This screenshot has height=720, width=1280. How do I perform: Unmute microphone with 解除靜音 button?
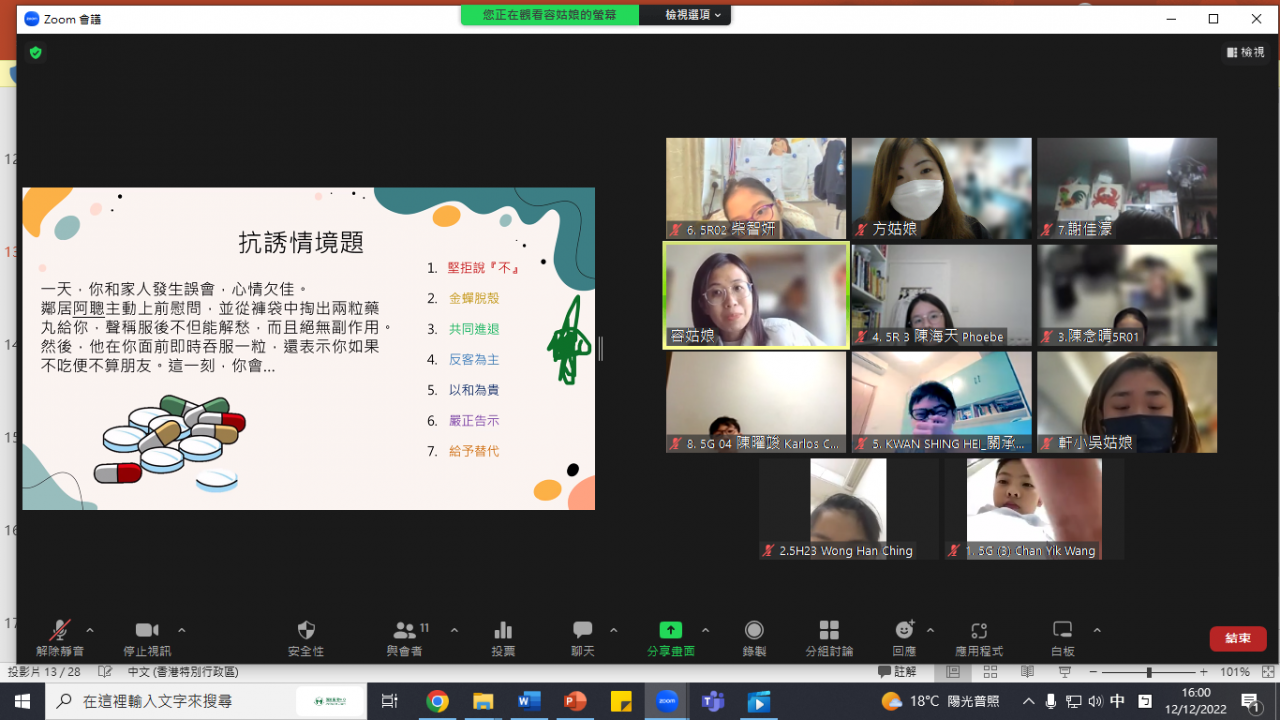pos(60,637)
